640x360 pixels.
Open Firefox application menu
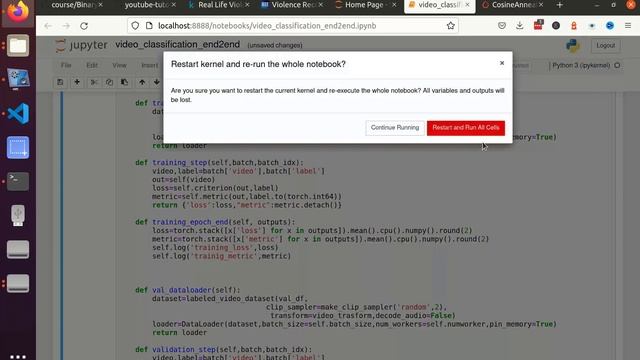628,26
